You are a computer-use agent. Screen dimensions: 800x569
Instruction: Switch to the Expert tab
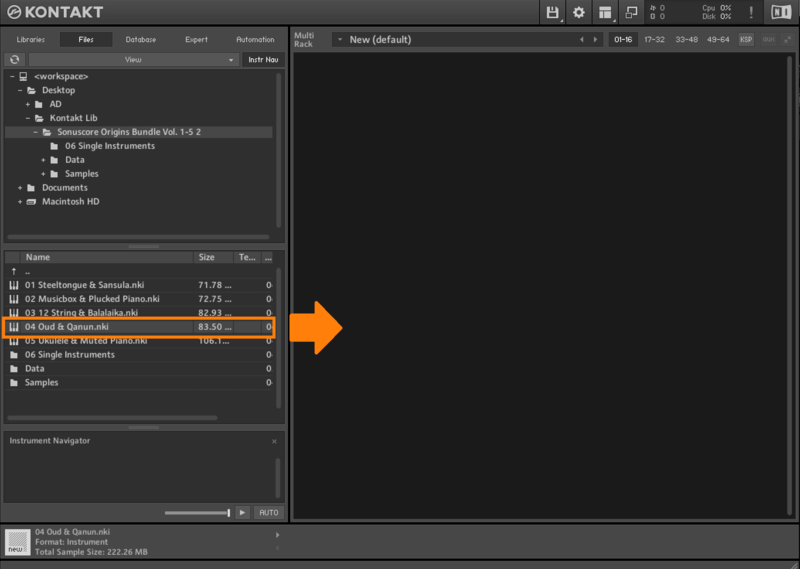pos(196,40)
